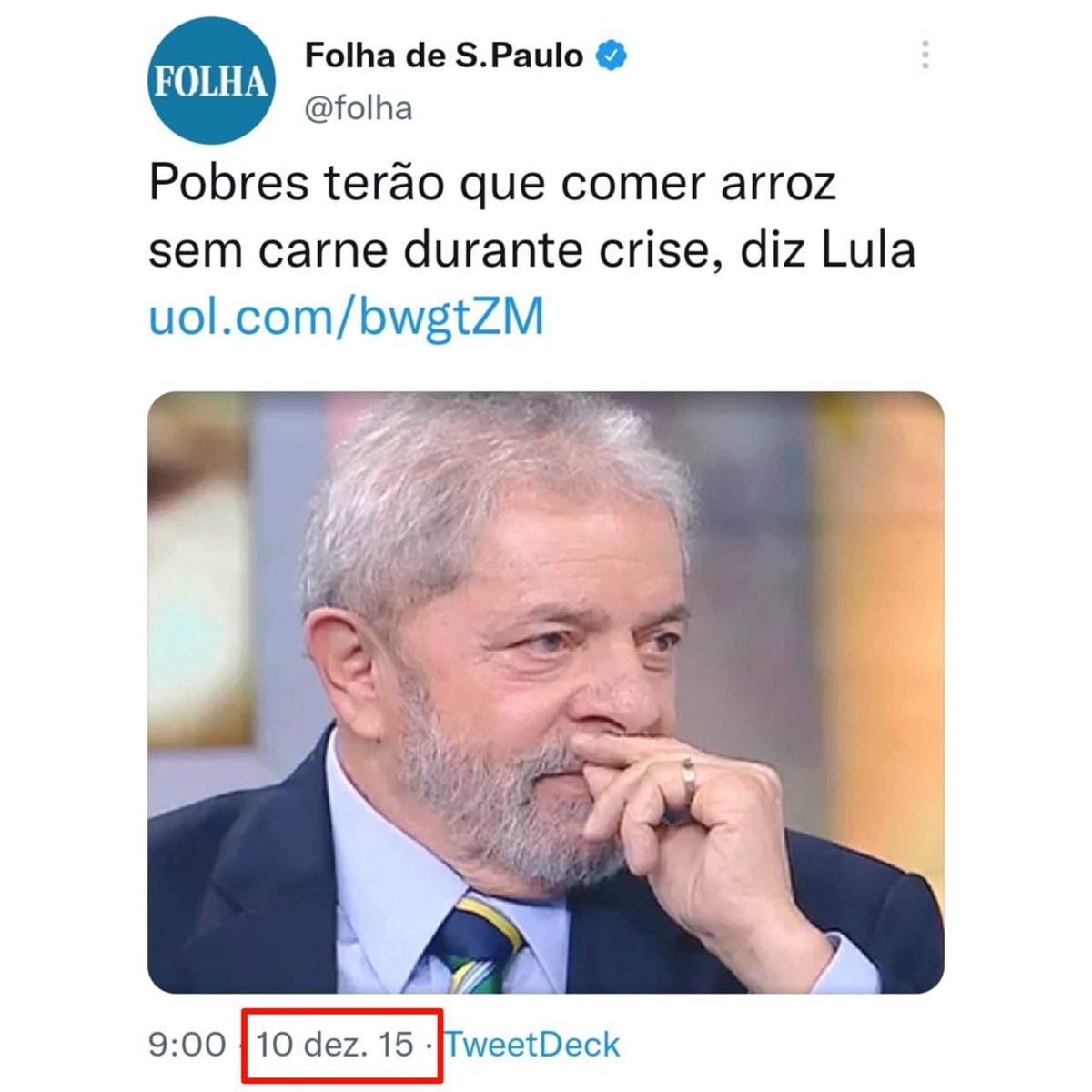Viewport: 1092px width, 1092px height.
Task: Click the striped tie in the photo
Action: [x=478, y=946]
